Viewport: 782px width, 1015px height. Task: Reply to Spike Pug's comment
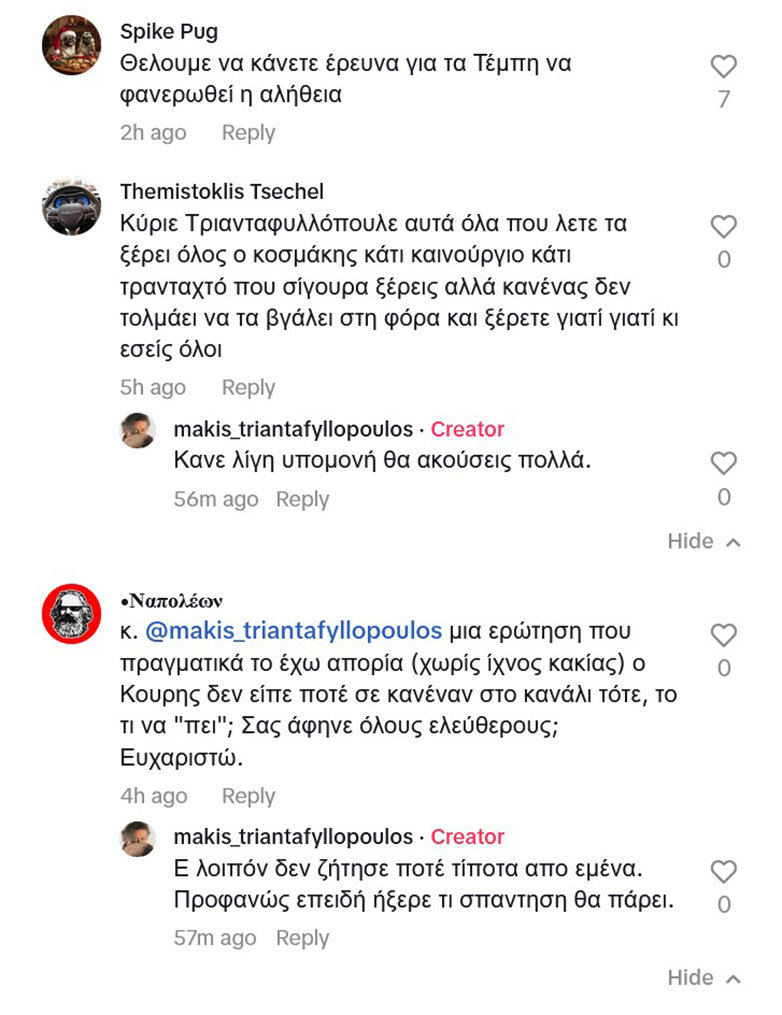248,133
